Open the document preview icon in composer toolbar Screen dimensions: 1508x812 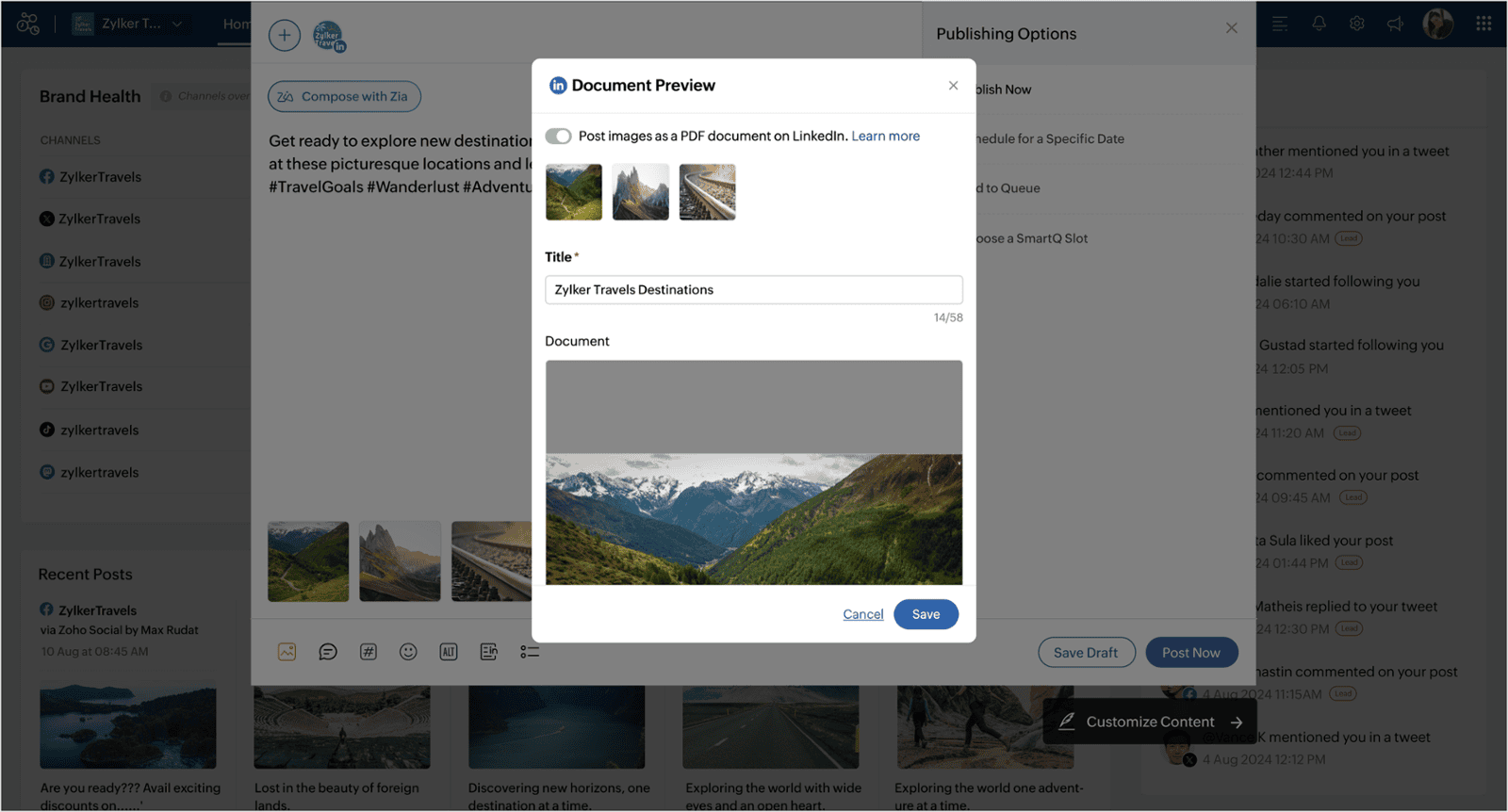tap(488, 652)
